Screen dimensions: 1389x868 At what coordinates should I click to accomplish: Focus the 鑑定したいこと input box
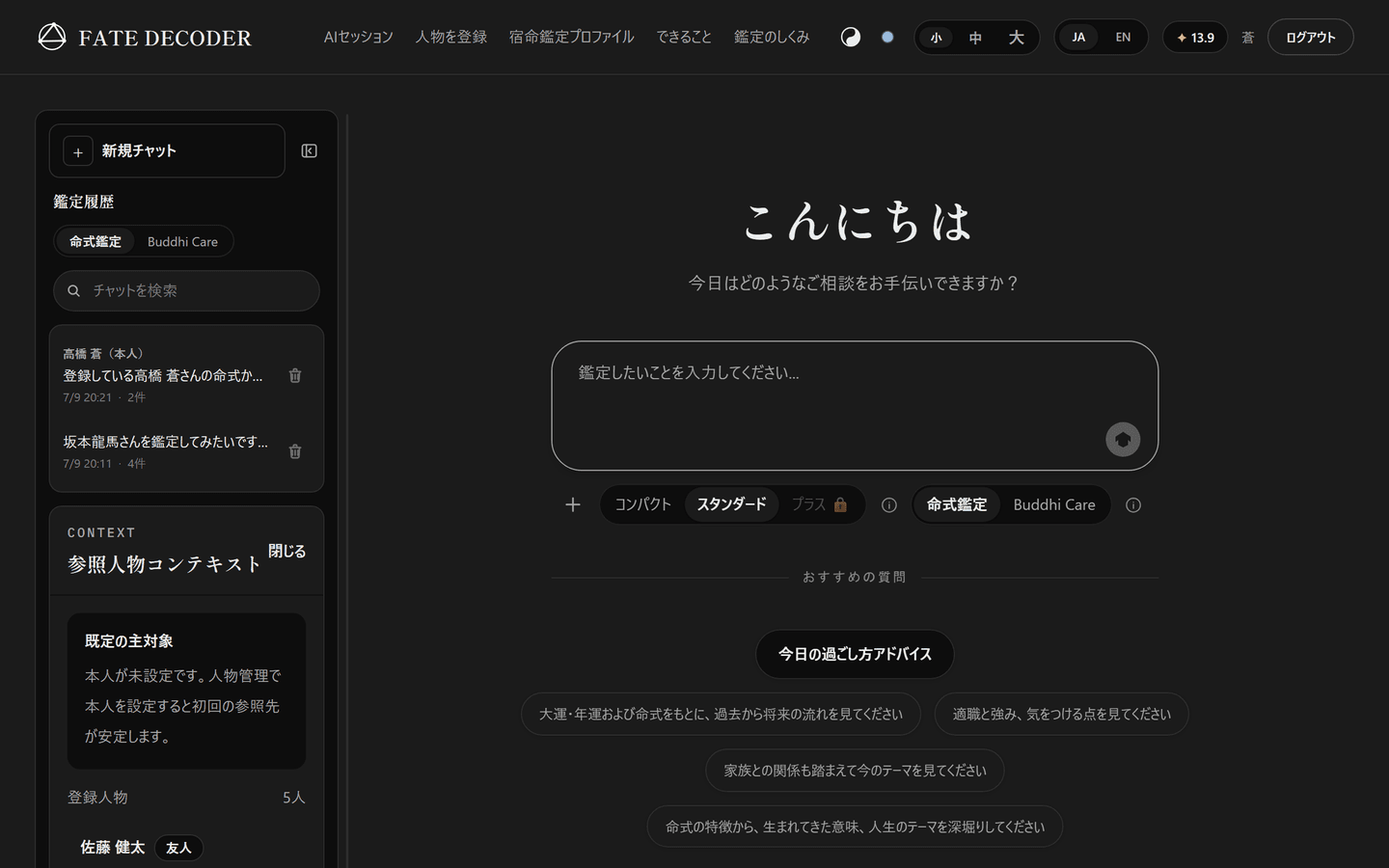click(x=855, y=406)
